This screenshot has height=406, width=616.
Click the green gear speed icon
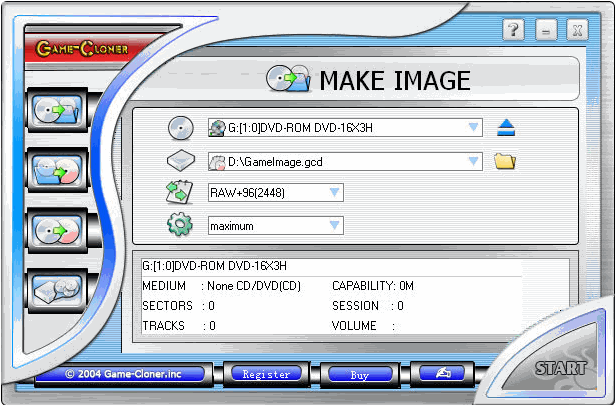coord(180,224)
